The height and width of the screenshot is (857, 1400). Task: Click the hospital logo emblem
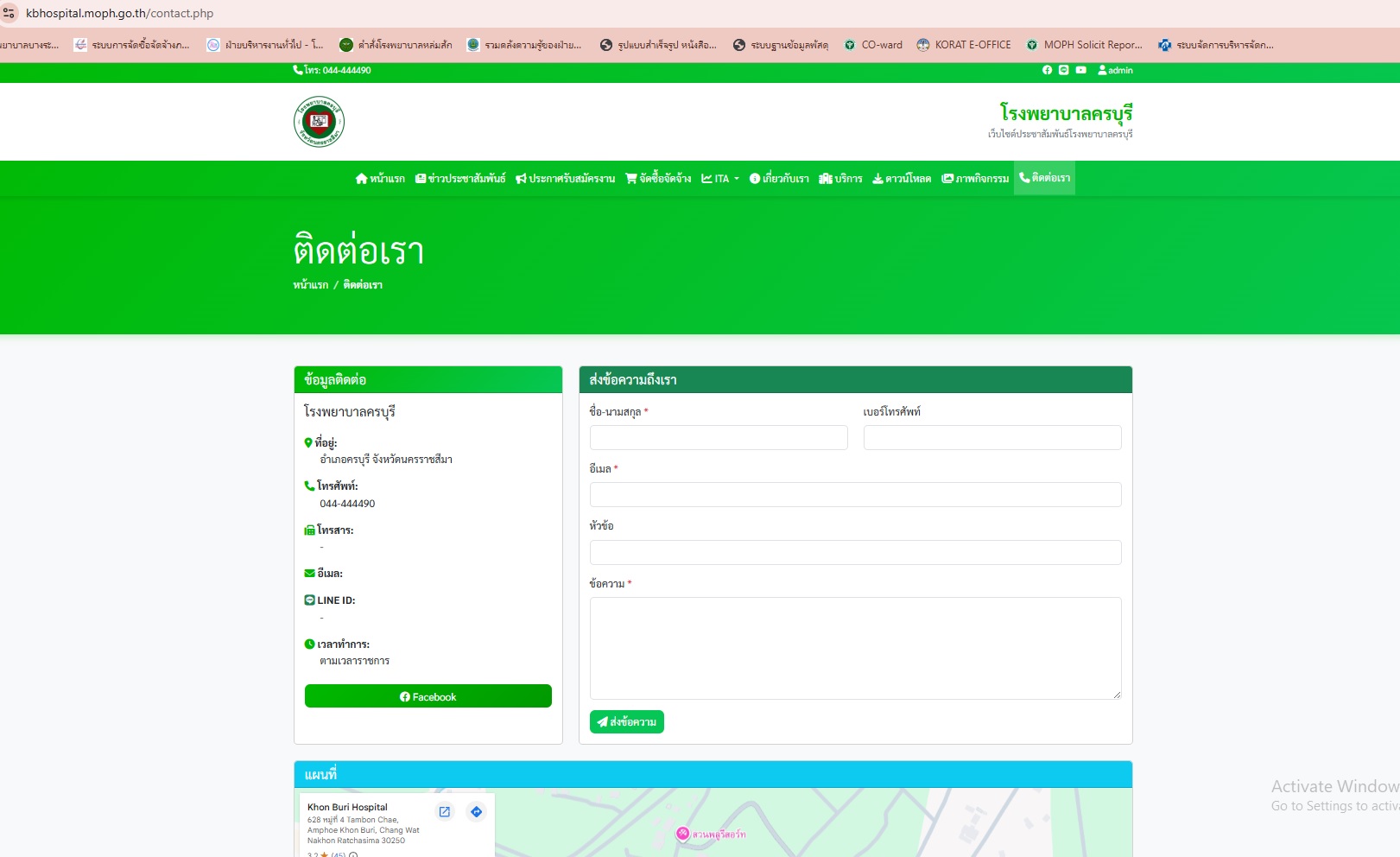pos(319,122)
